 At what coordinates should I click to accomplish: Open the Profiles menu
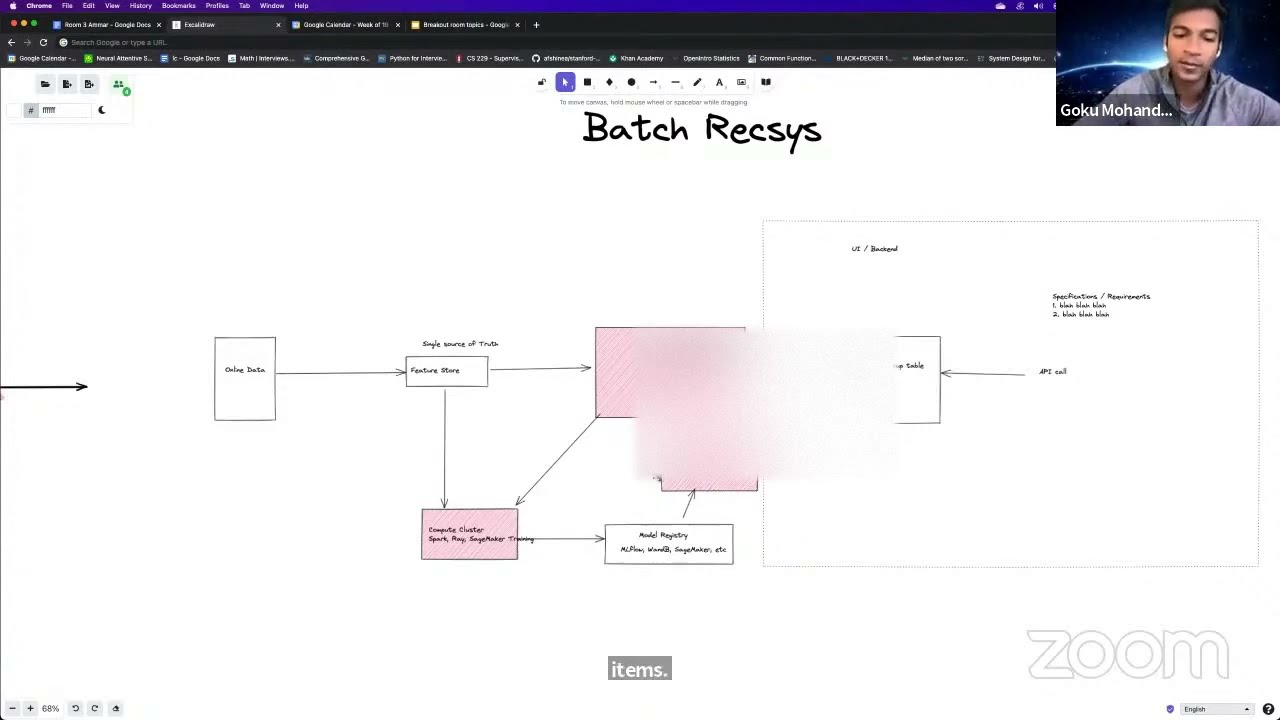tap(217, 5)
